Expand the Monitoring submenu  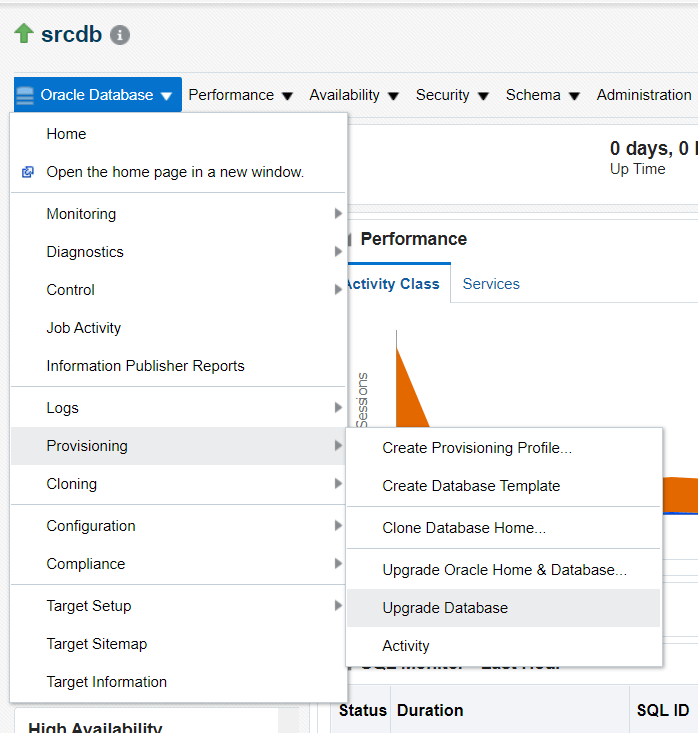(x=338, y=214)
